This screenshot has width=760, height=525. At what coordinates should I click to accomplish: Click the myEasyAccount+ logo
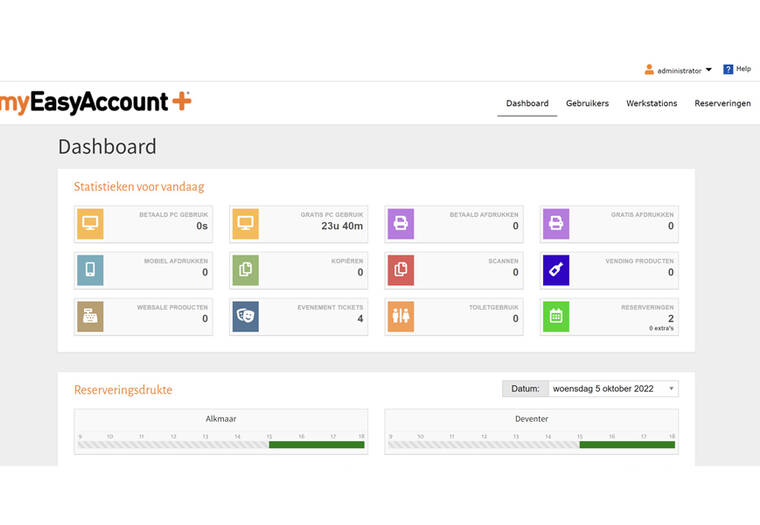95,102
